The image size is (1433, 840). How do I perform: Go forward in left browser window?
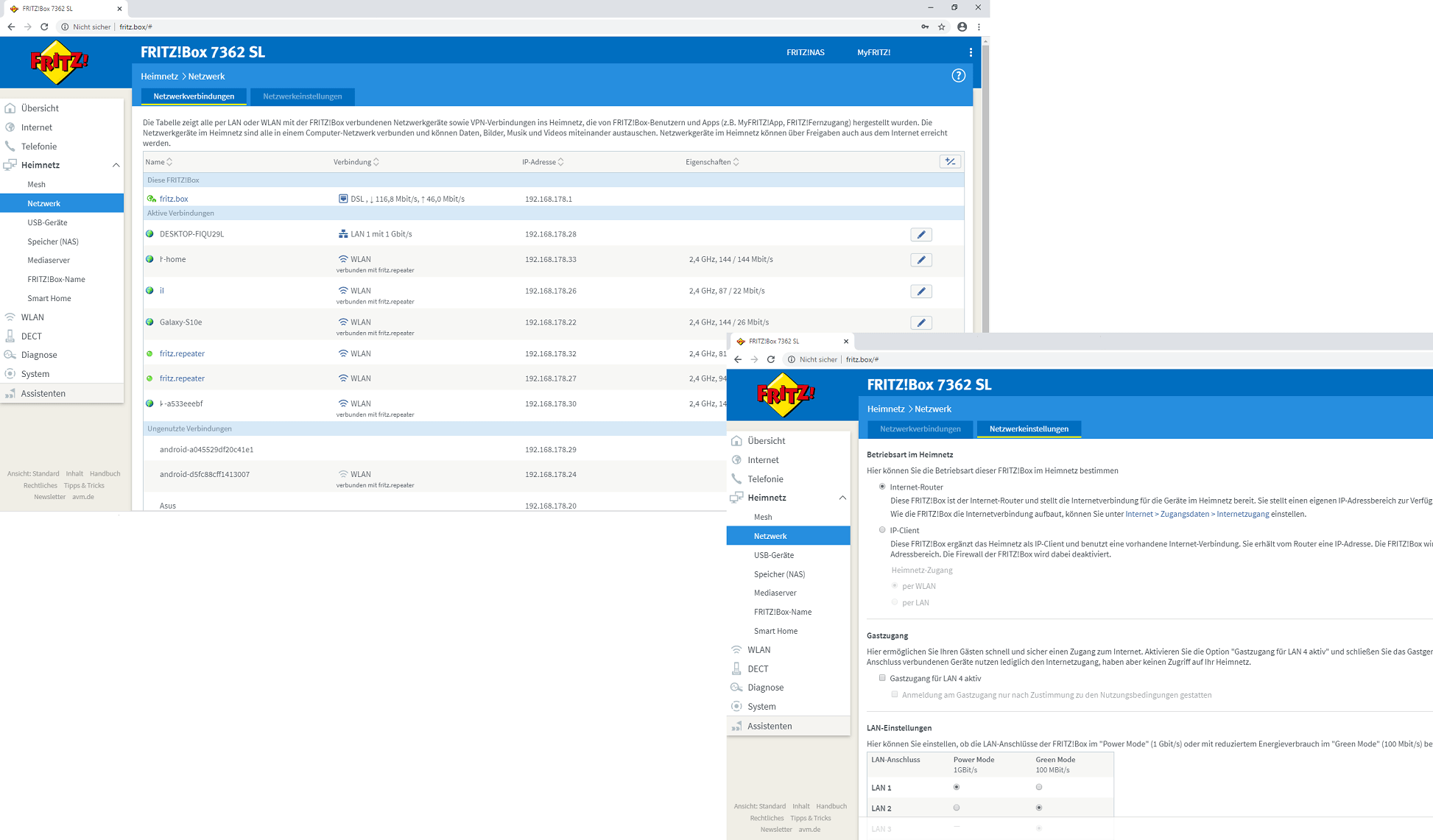27,27
